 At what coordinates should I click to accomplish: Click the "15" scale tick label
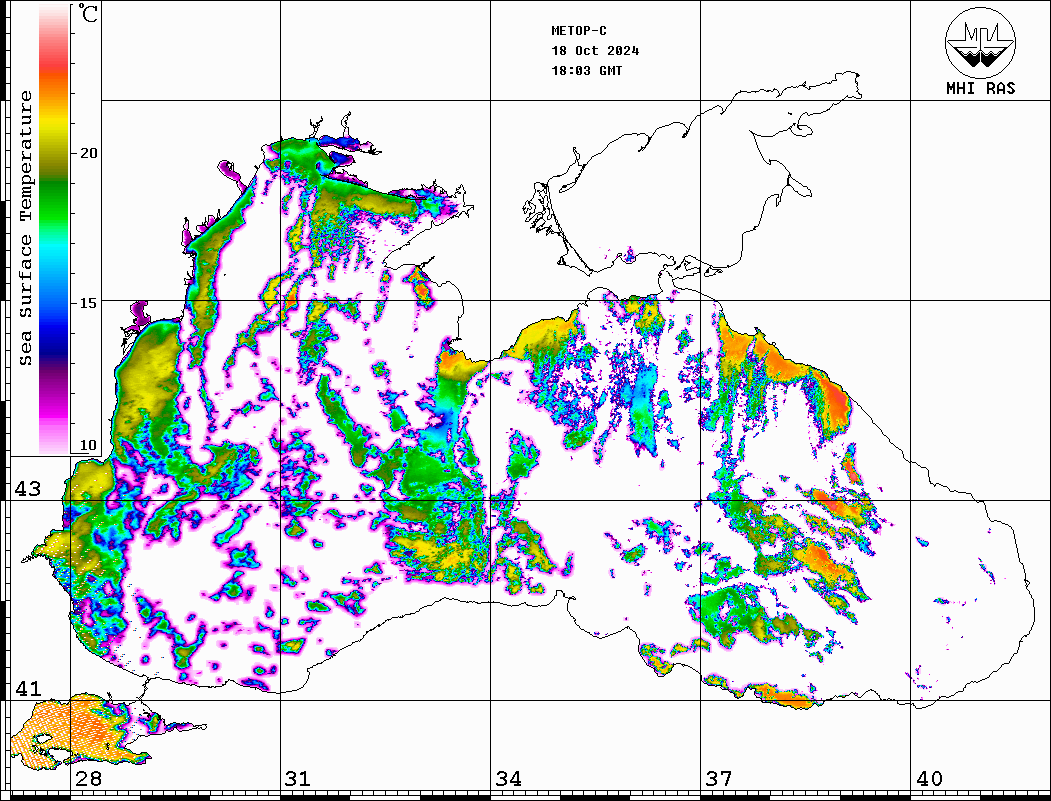(x=88, y=303)
